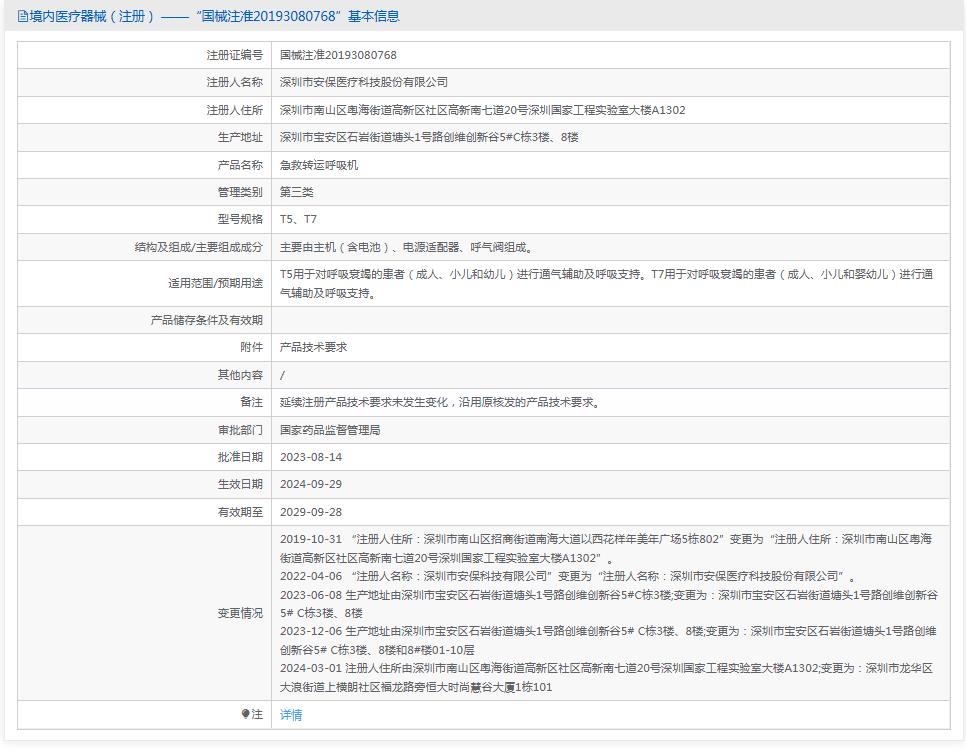Open the 详情 link
Image resolution: width=966 pixels, height=753 pixels.
click(x=288, y=714)
